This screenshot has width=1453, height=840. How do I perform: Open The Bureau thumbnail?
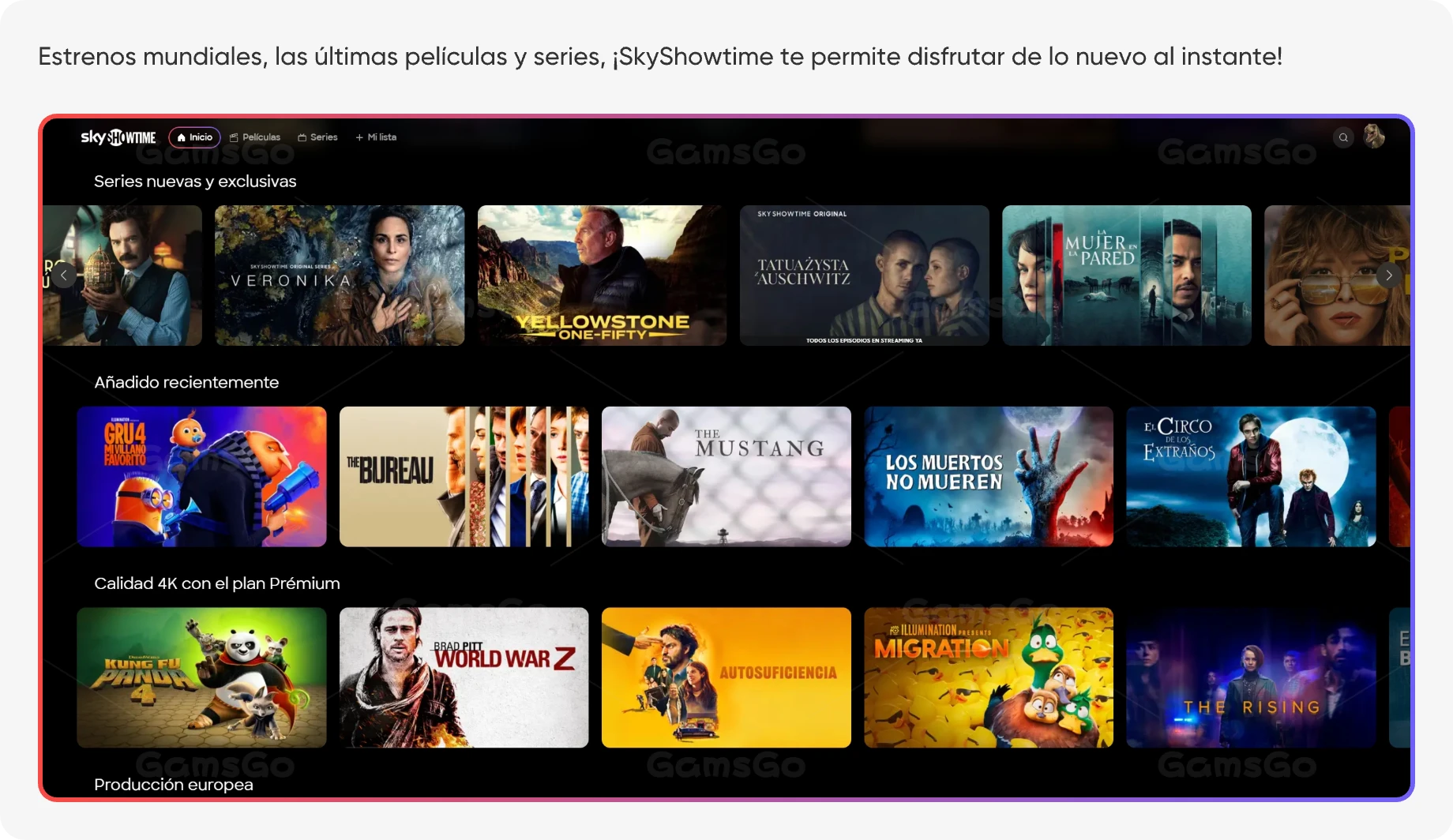[464, 477]
